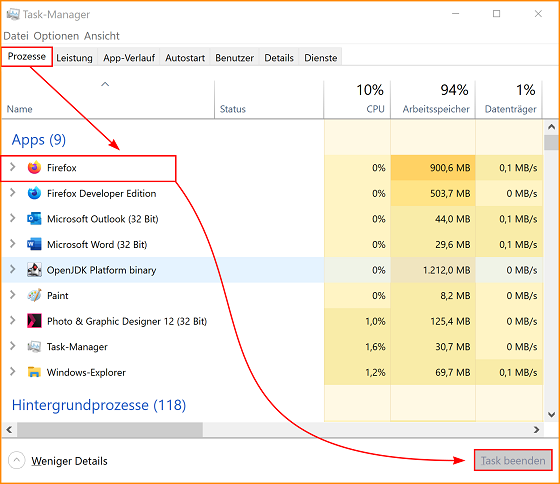Click the horizontal scrollbar thumb
The image size is (560, 484).
(110, 429)
